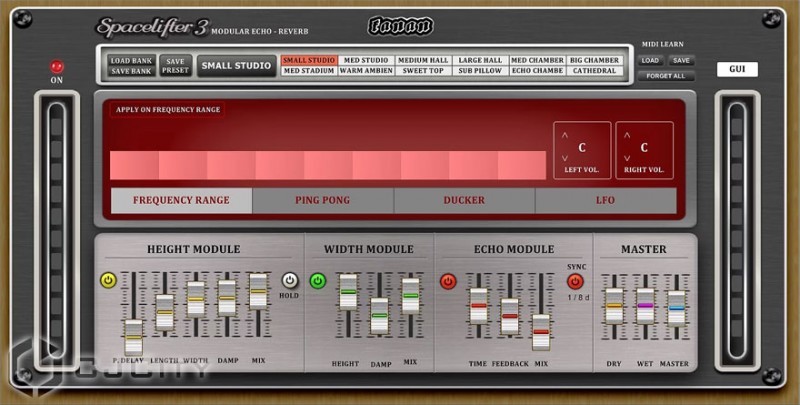Click the red ON power LED
800x405 pixels.
click(x=56, y=67)
